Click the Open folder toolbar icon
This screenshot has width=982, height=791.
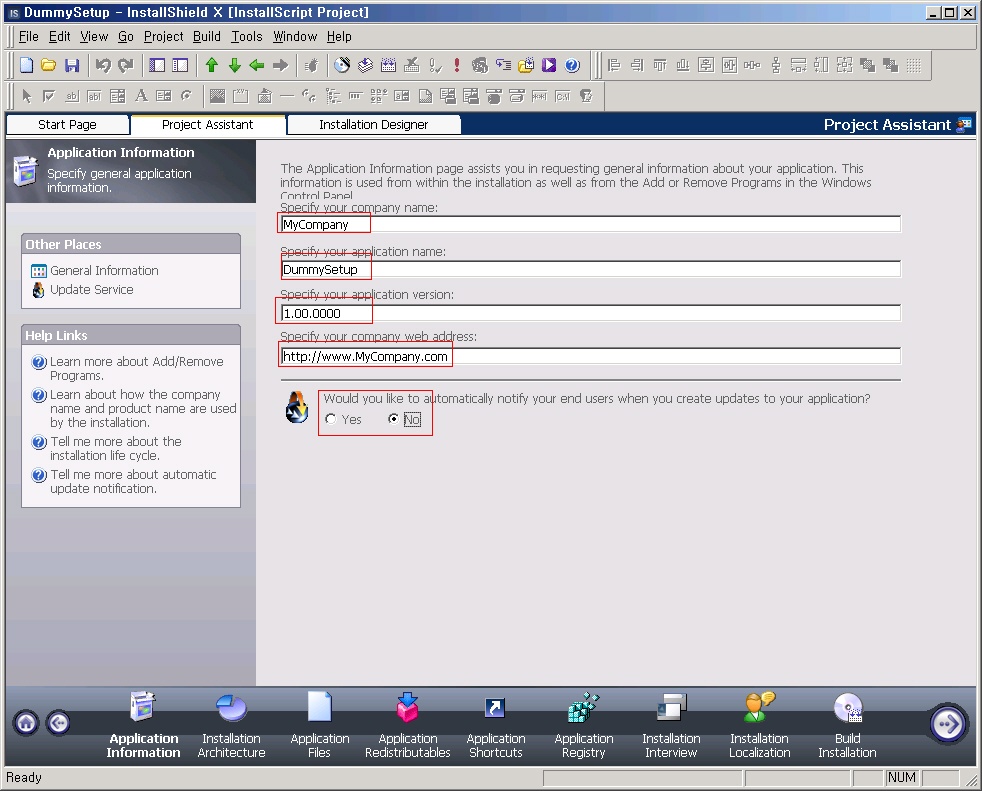49,65
